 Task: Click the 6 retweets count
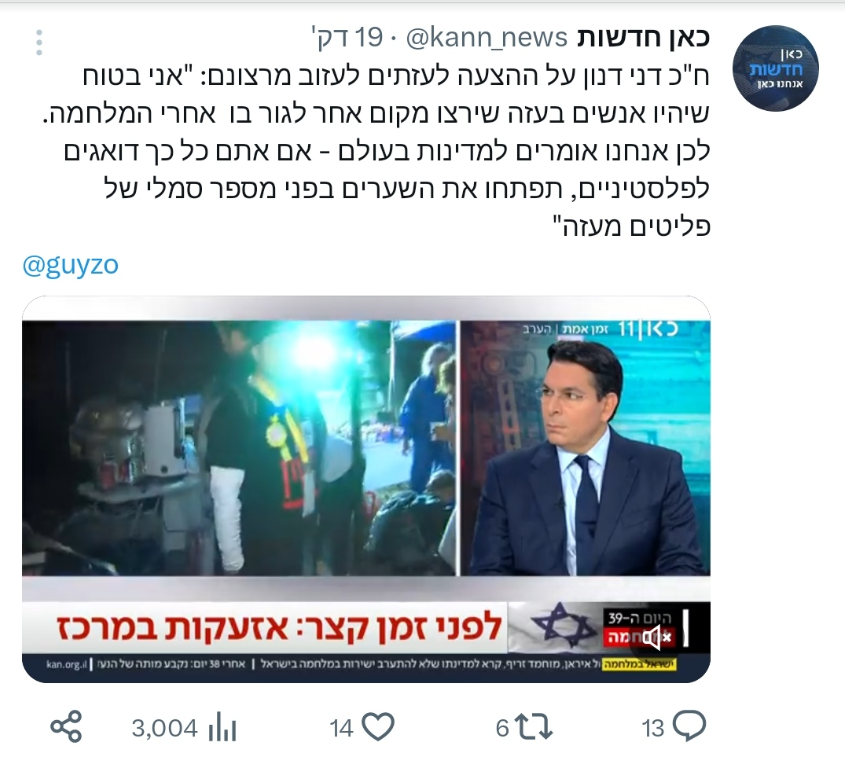[x=502, y=729]
